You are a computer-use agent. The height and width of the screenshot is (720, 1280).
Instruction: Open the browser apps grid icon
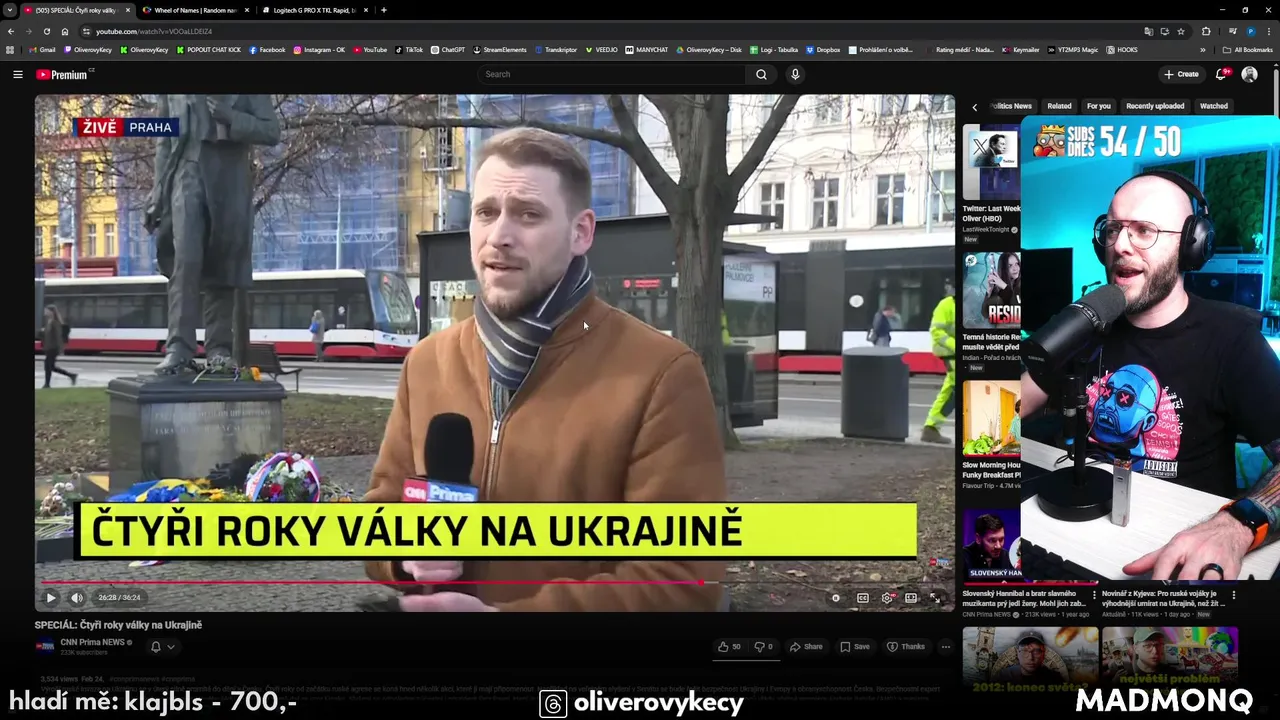(10, 49)
